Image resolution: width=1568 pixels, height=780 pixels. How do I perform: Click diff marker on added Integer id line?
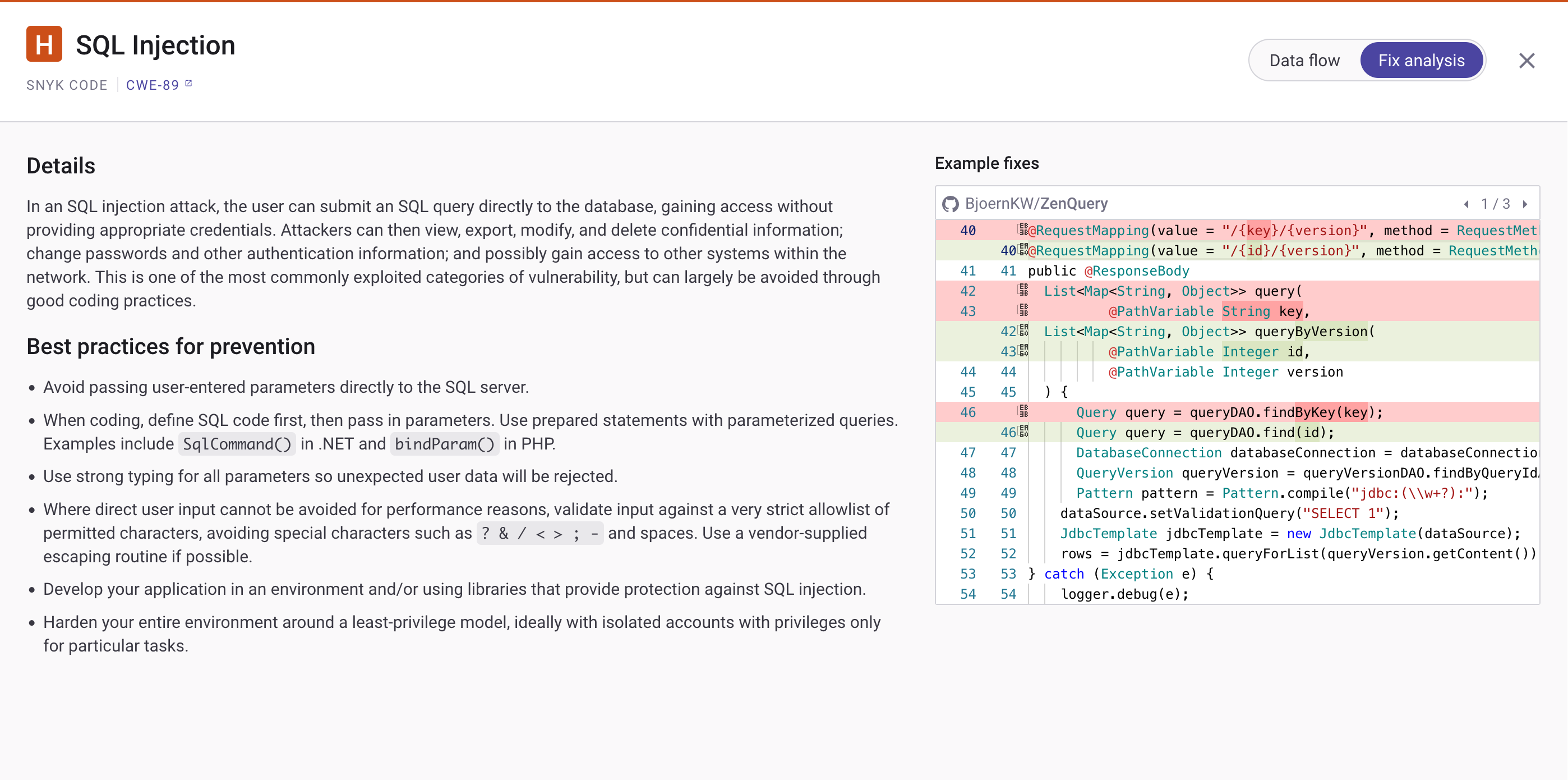1023,351
